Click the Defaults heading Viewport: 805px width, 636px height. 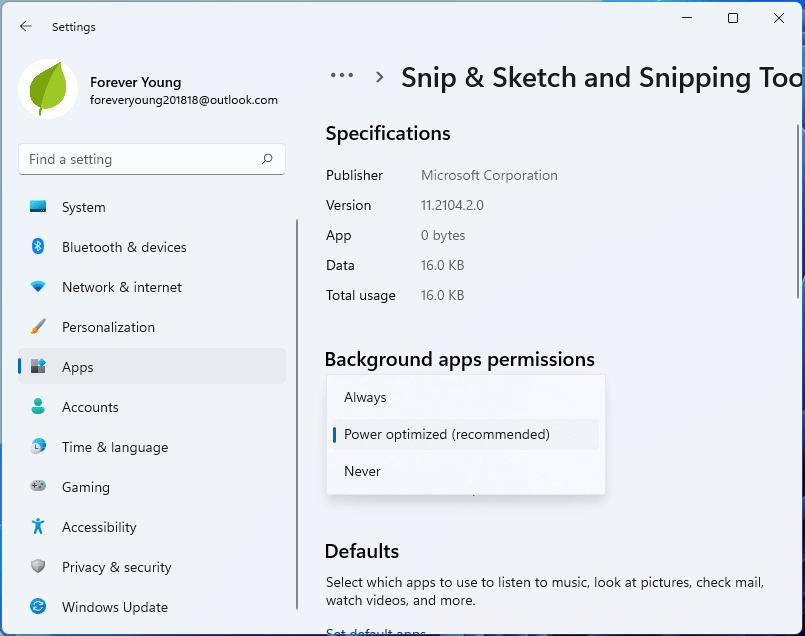362,551
